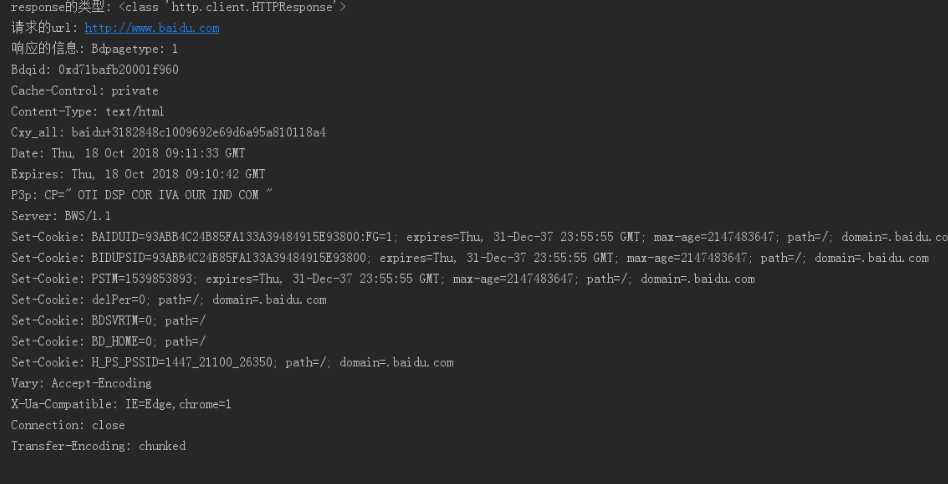Click the Set-Cookie delPer=0 line

169,300
